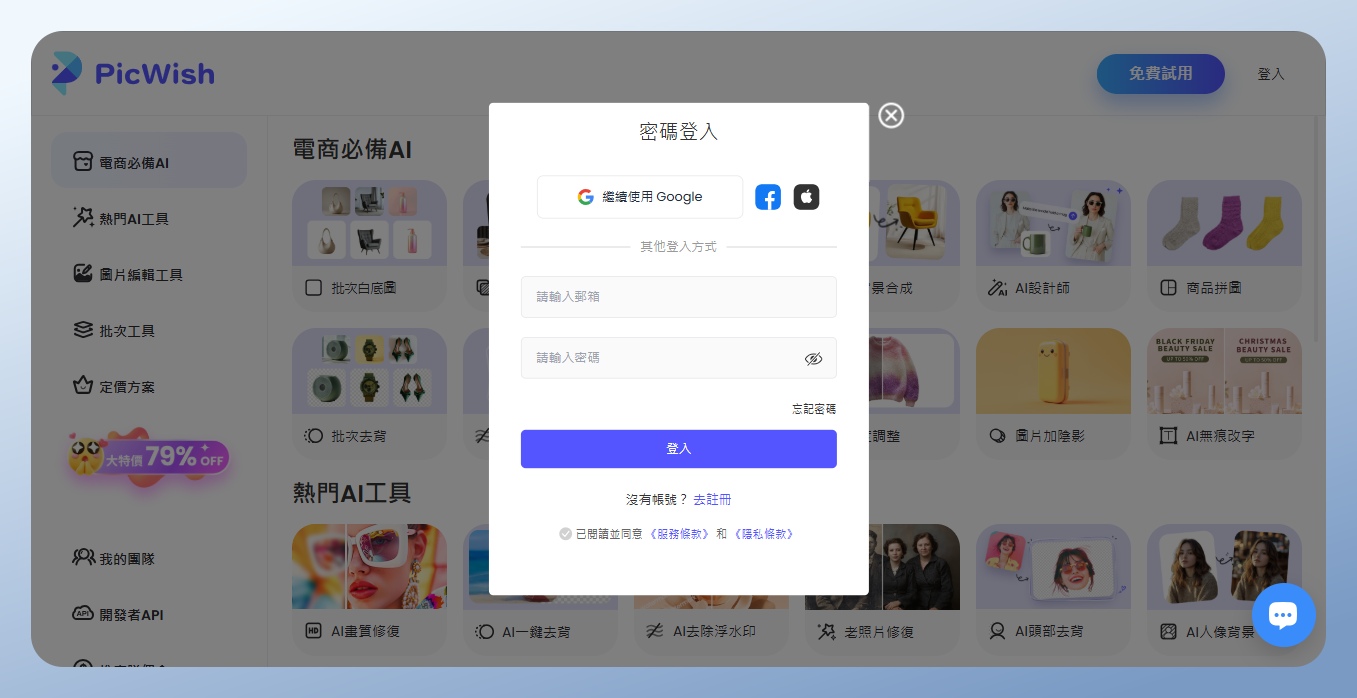Screen dimensions: 1357x698
Task: Continue with Google button
Action: (640, 197)
